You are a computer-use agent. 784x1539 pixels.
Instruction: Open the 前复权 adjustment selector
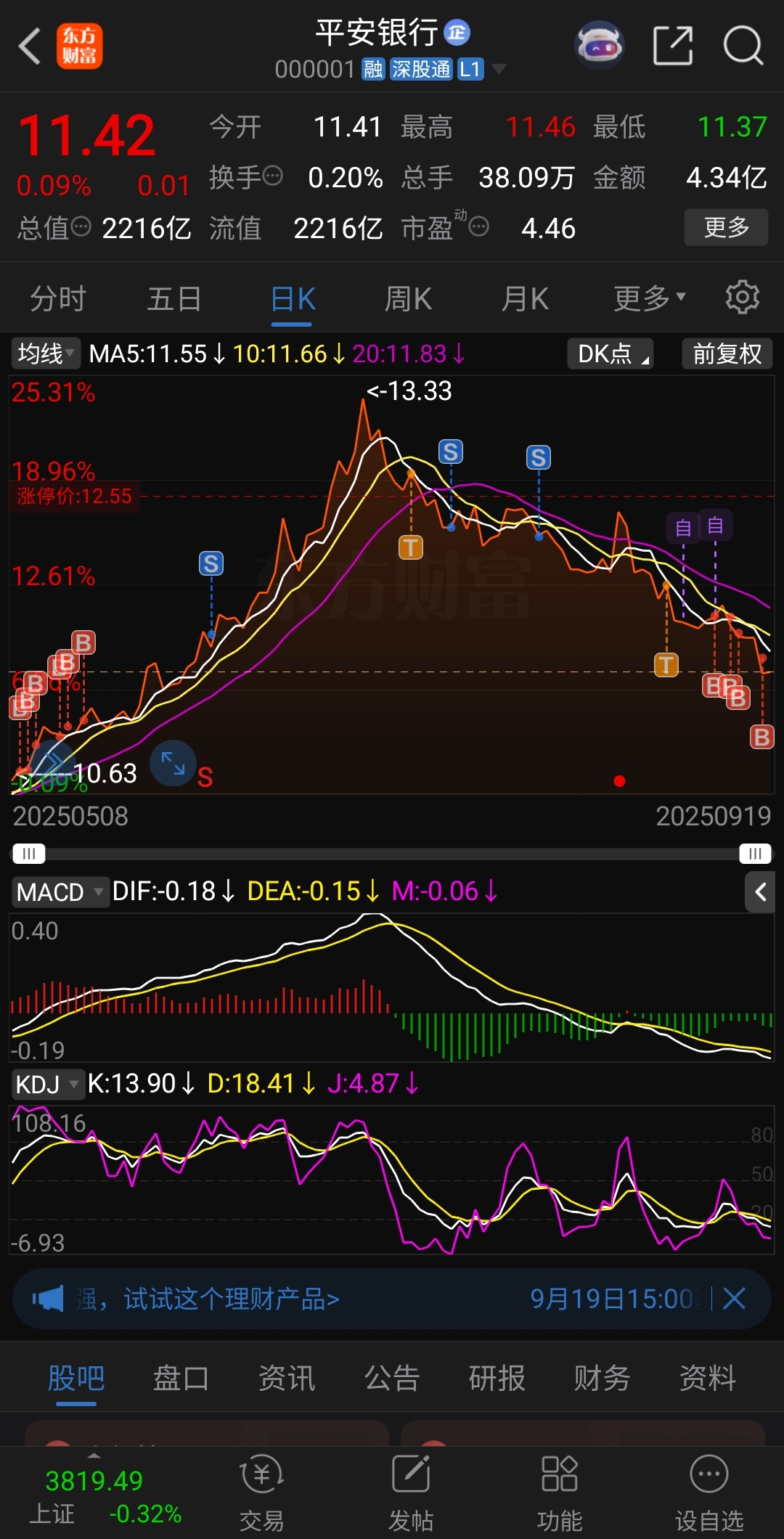(727, 354)
